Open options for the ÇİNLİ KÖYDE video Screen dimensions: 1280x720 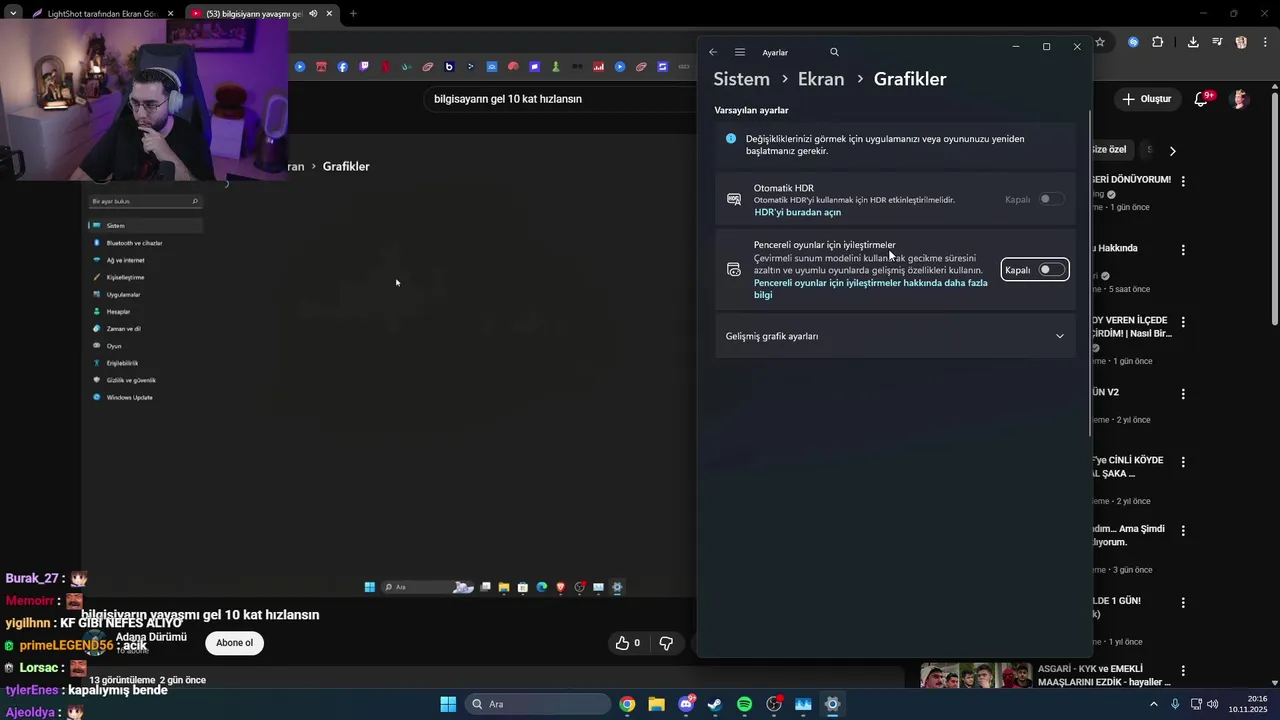click(x=1183, y=462)
